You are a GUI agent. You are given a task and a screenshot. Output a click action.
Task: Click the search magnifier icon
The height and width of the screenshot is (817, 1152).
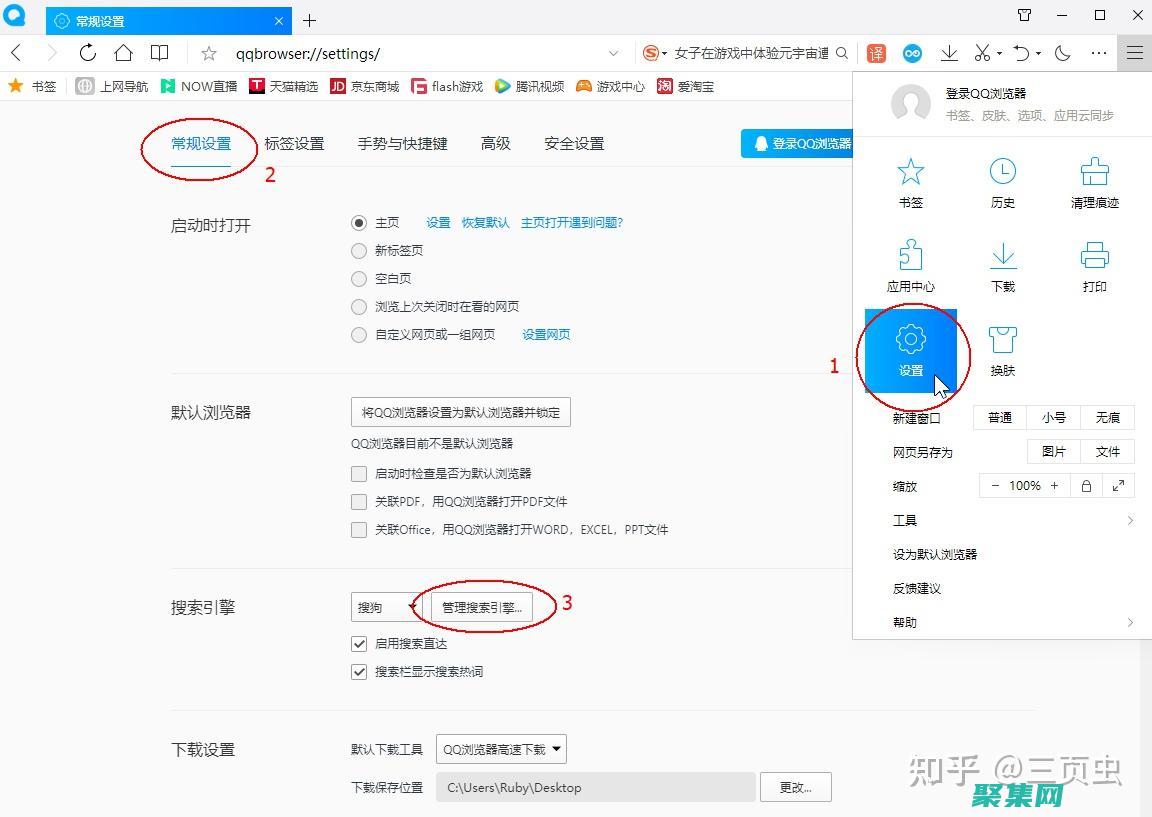tap(842, 53)
